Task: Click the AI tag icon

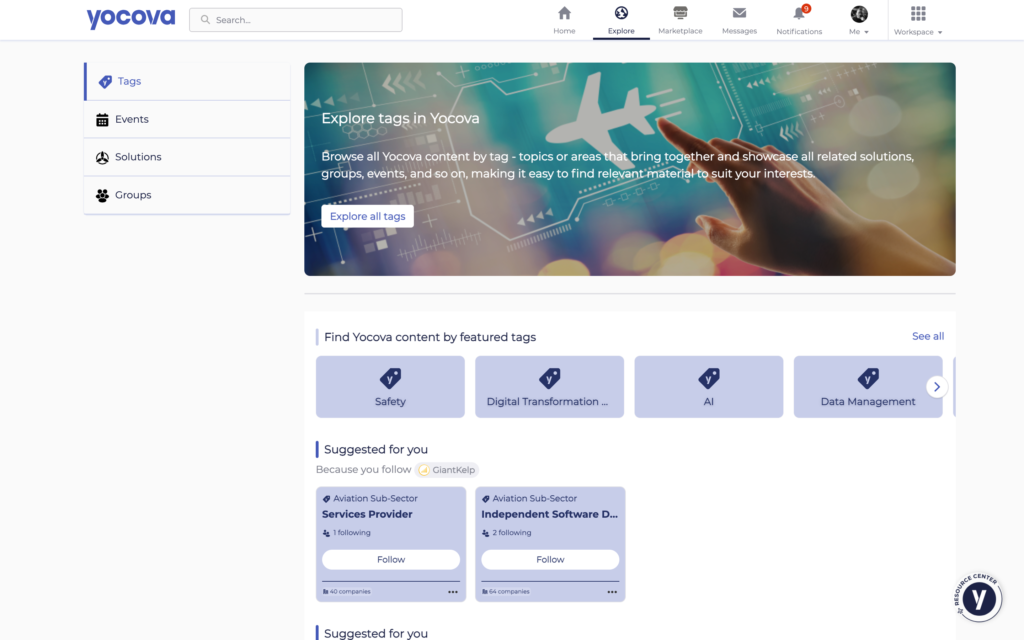Action: coord(709,378)
